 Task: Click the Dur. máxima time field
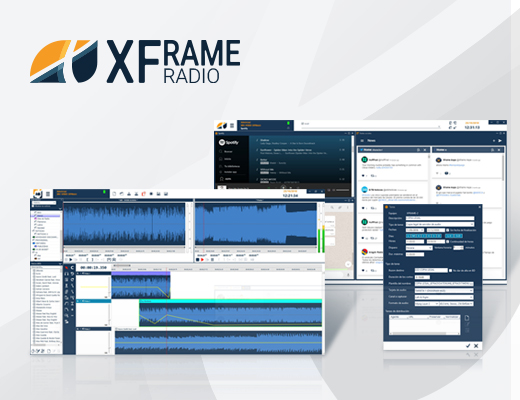tap(415, 254)
